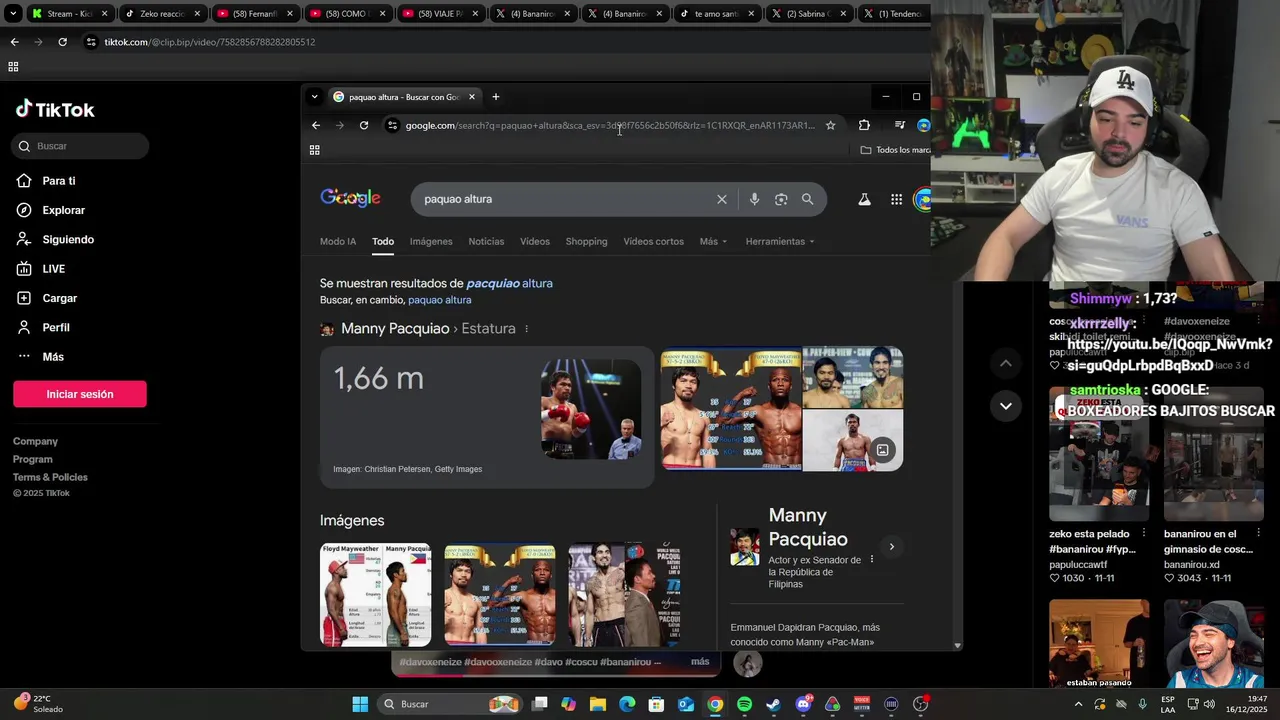
Task: Start Google voice search with microphone
Action: (x=754, y=199)
